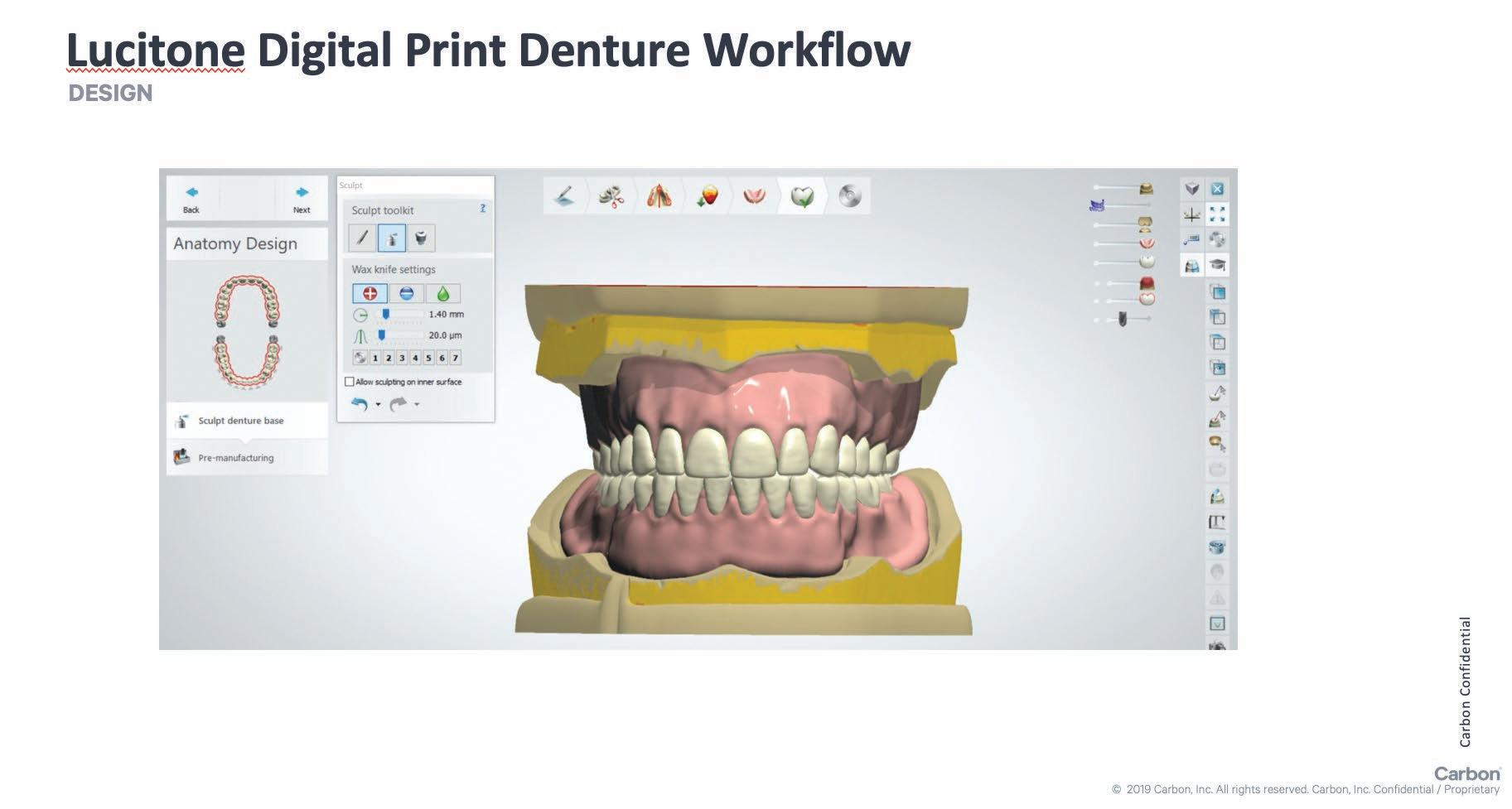Select the third cube view preset
The width and height of the screenshot is (1512, 809).
point(1217,342)
